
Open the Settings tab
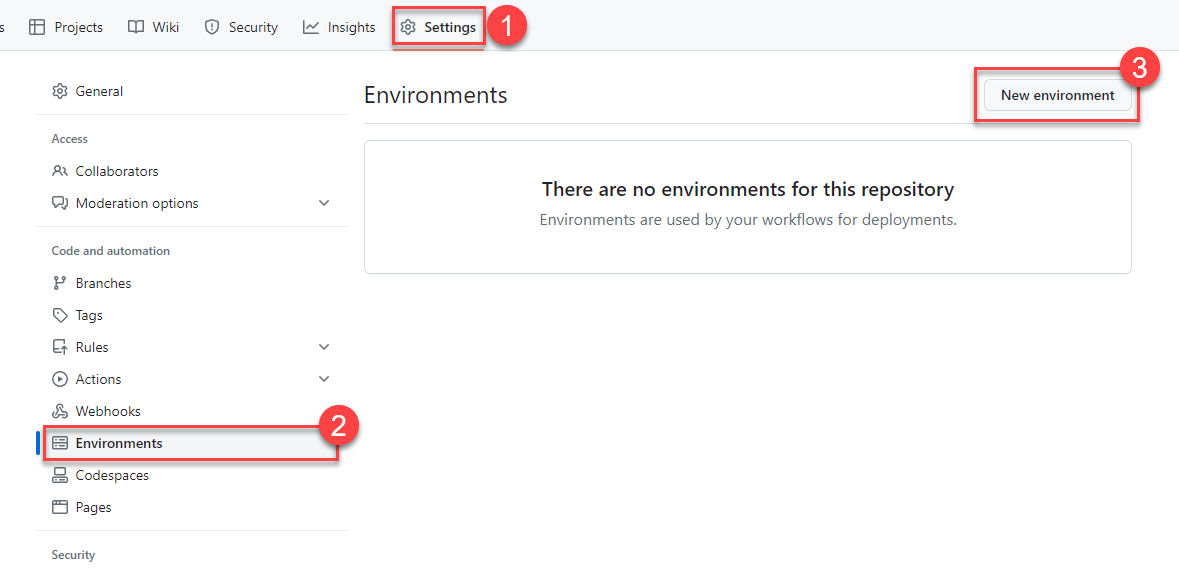pos(439,27)
